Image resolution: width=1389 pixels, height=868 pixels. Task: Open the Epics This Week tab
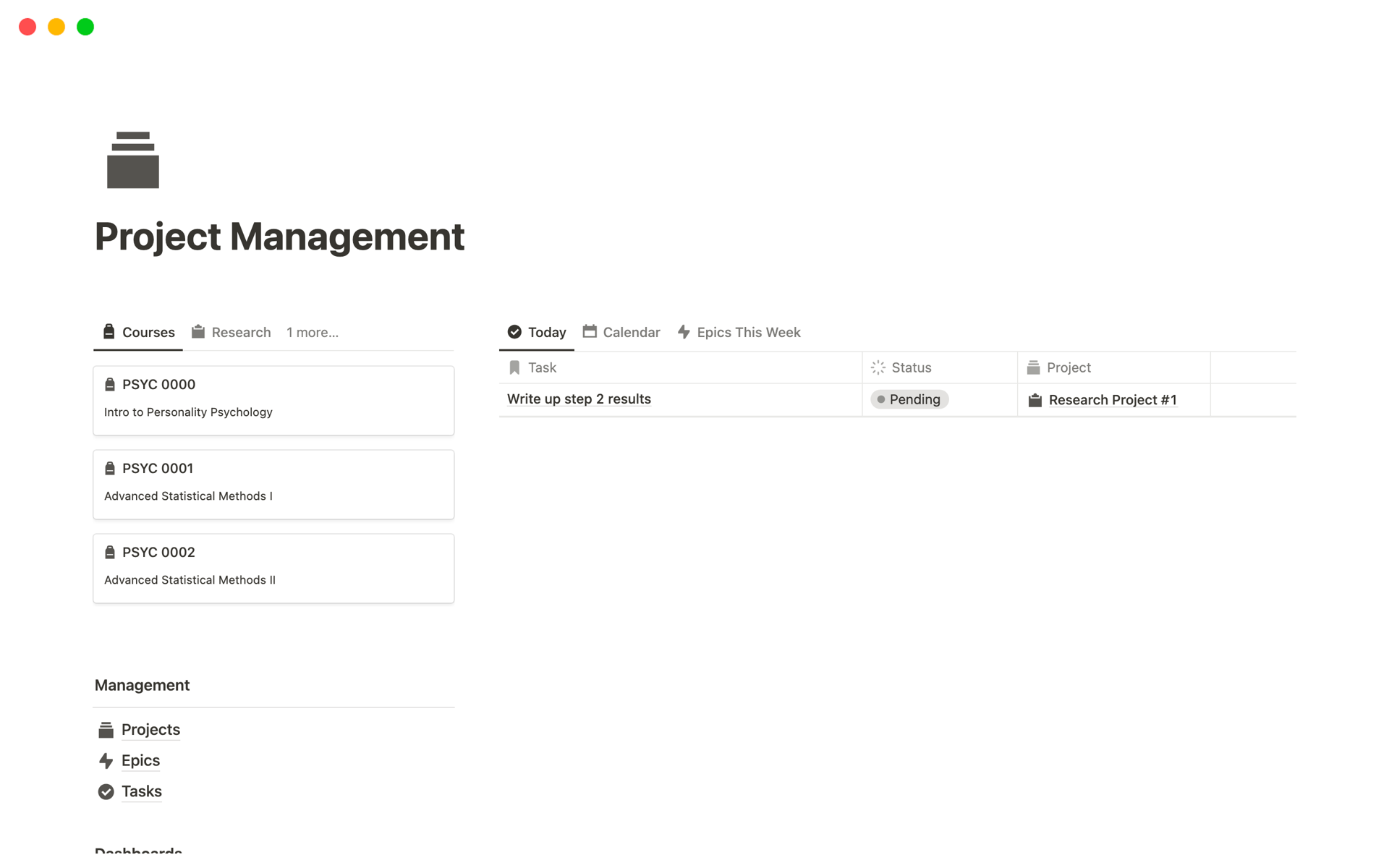point(739,333)
